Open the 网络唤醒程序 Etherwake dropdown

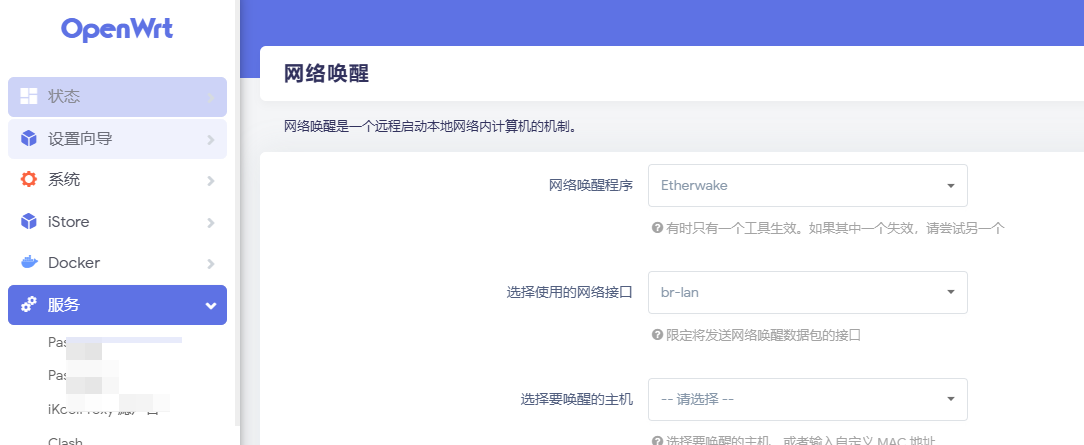point(807,185)
